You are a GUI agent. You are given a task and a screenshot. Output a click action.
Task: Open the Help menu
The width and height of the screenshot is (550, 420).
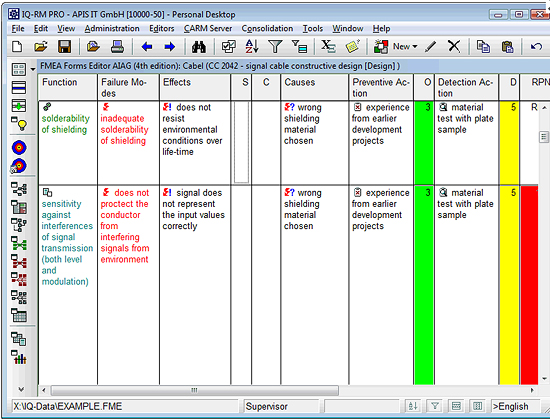click(x=381, y=28)
